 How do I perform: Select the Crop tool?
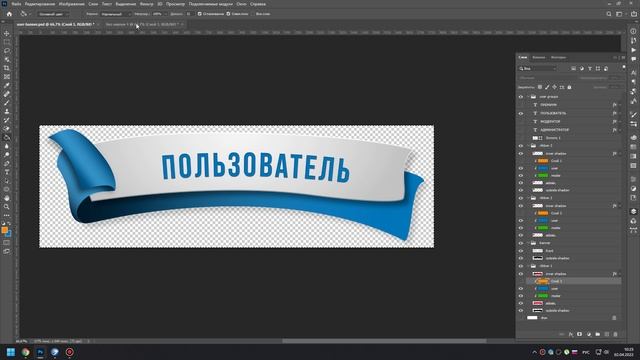[7, 68]
